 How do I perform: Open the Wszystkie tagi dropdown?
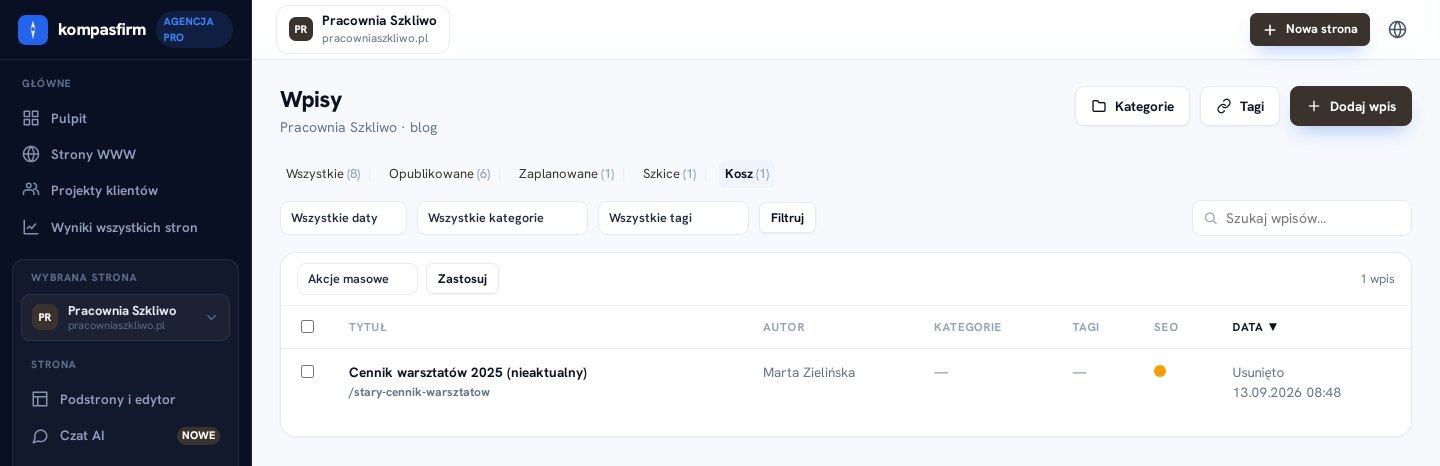[673, 218]
